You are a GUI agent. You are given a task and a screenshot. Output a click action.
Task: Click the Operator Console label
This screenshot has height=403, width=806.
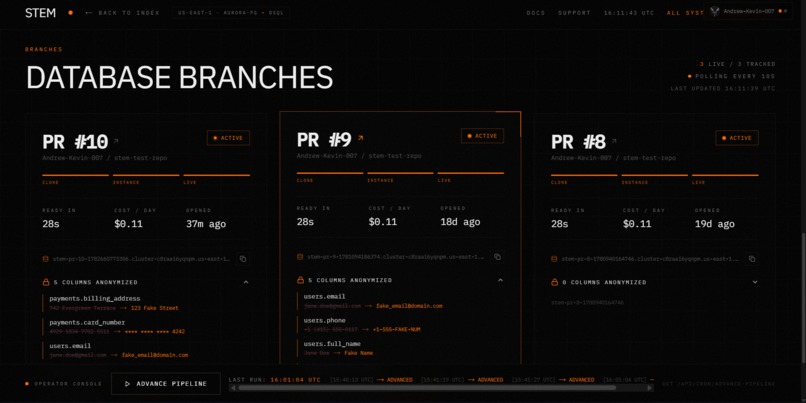68,383
